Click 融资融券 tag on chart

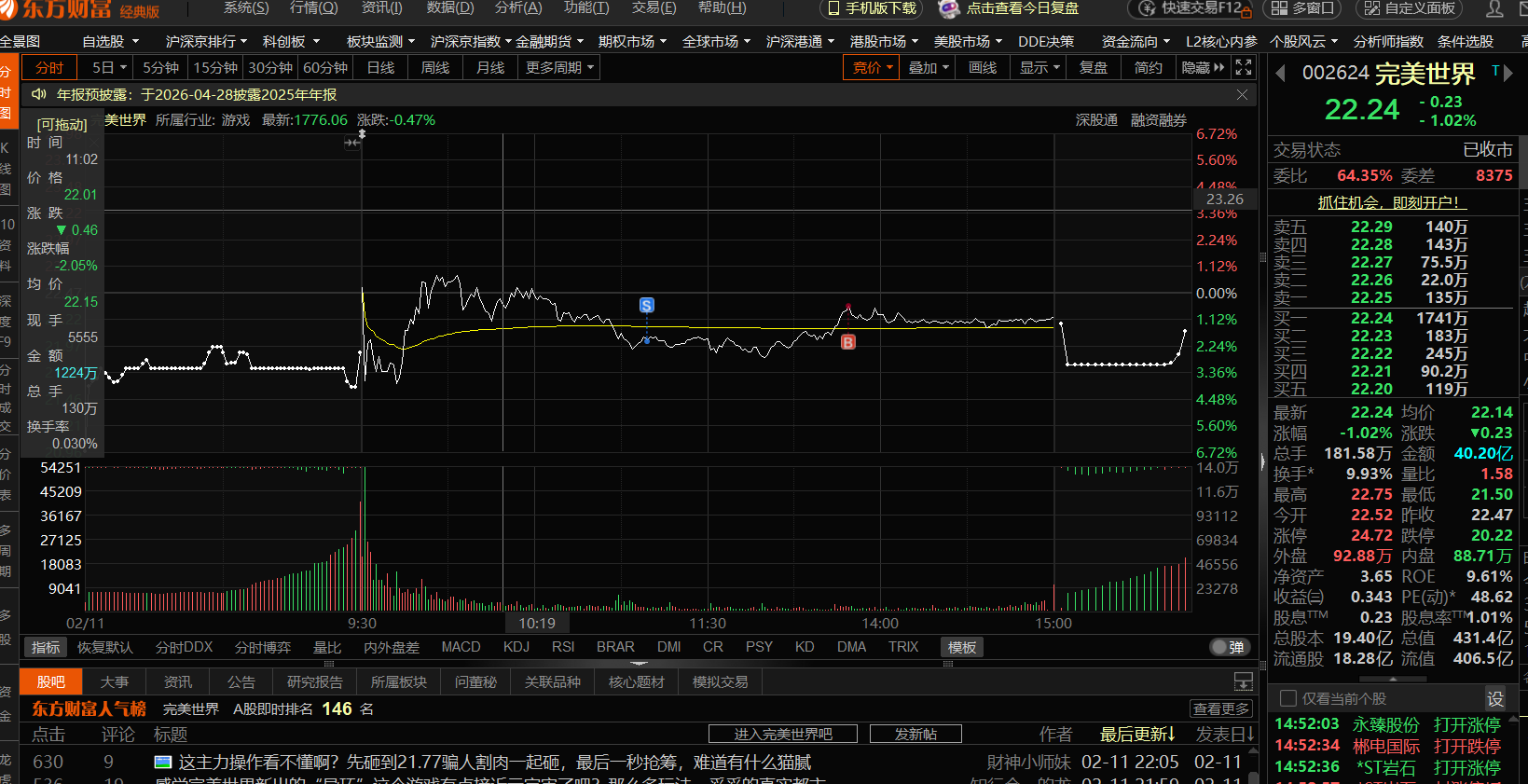click(1159, 120)
